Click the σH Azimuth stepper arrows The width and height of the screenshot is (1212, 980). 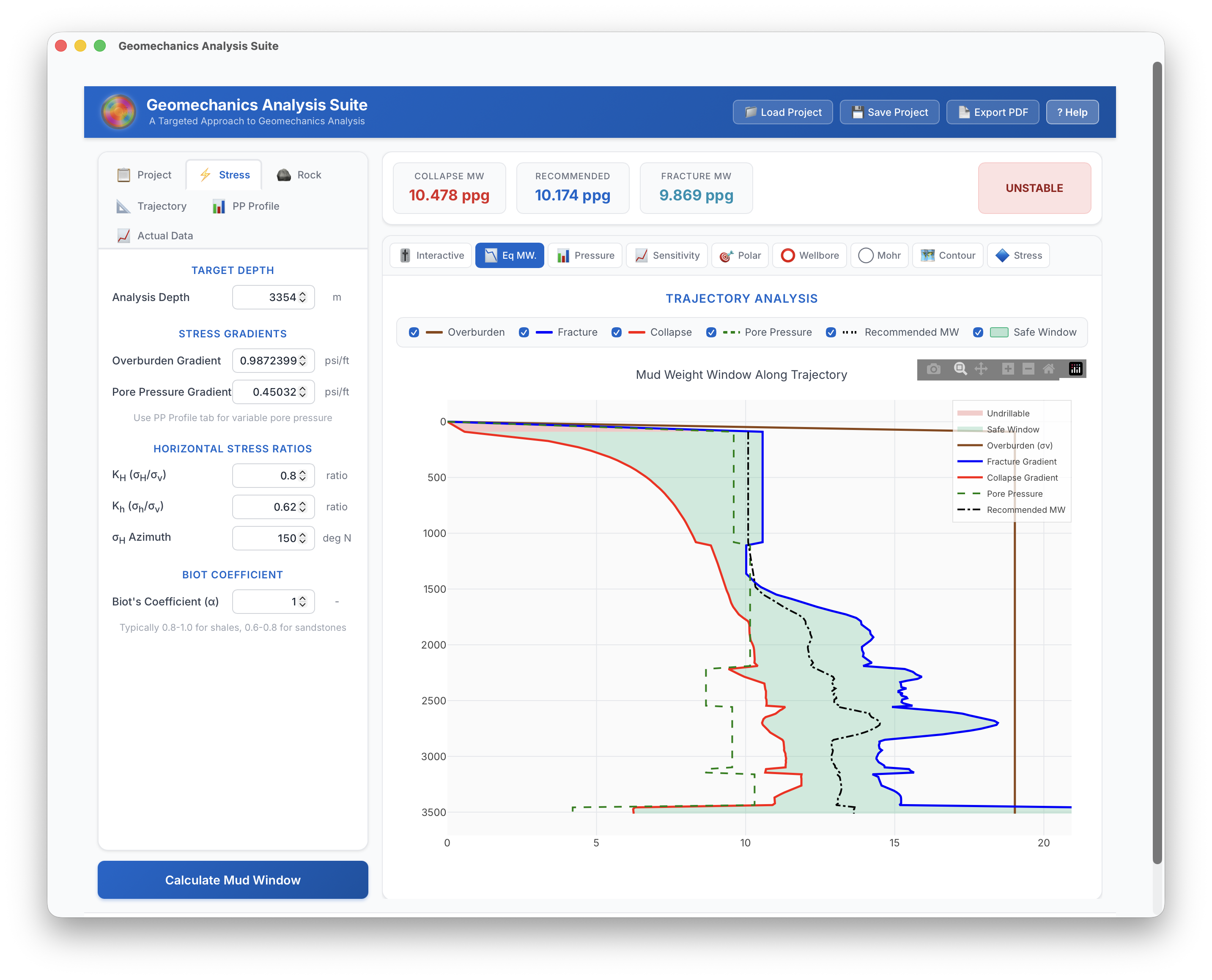[302, 539]
